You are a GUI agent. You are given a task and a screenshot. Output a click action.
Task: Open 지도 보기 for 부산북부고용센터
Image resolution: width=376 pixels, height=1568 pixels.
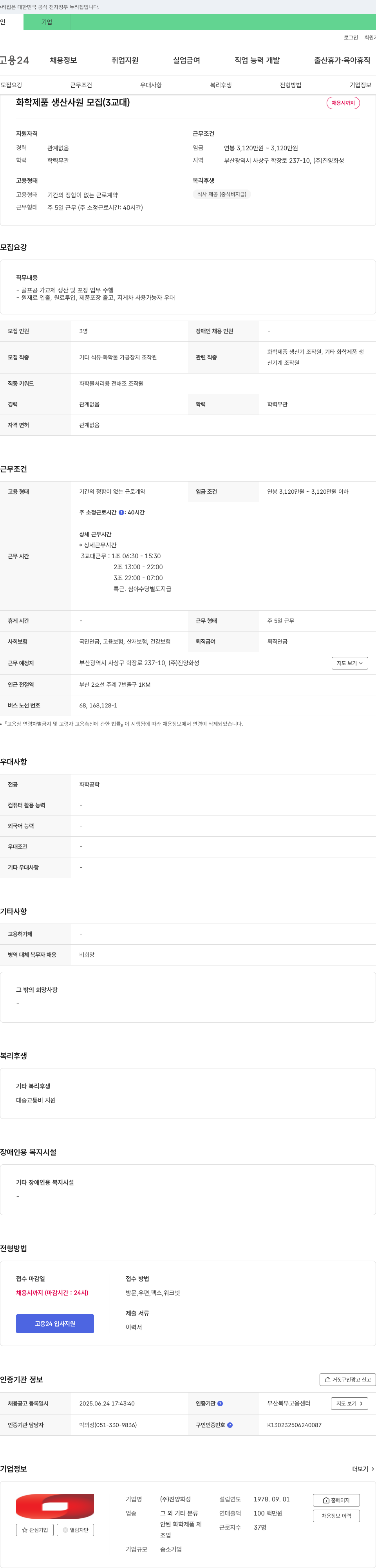[x=349, y=1404]
